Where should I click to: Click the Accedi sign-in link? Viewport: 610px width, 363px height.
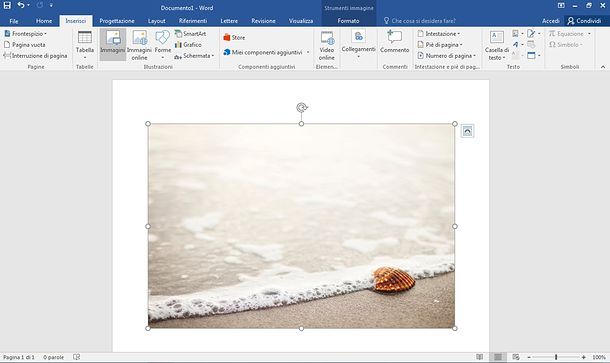(x=551, y=21)
